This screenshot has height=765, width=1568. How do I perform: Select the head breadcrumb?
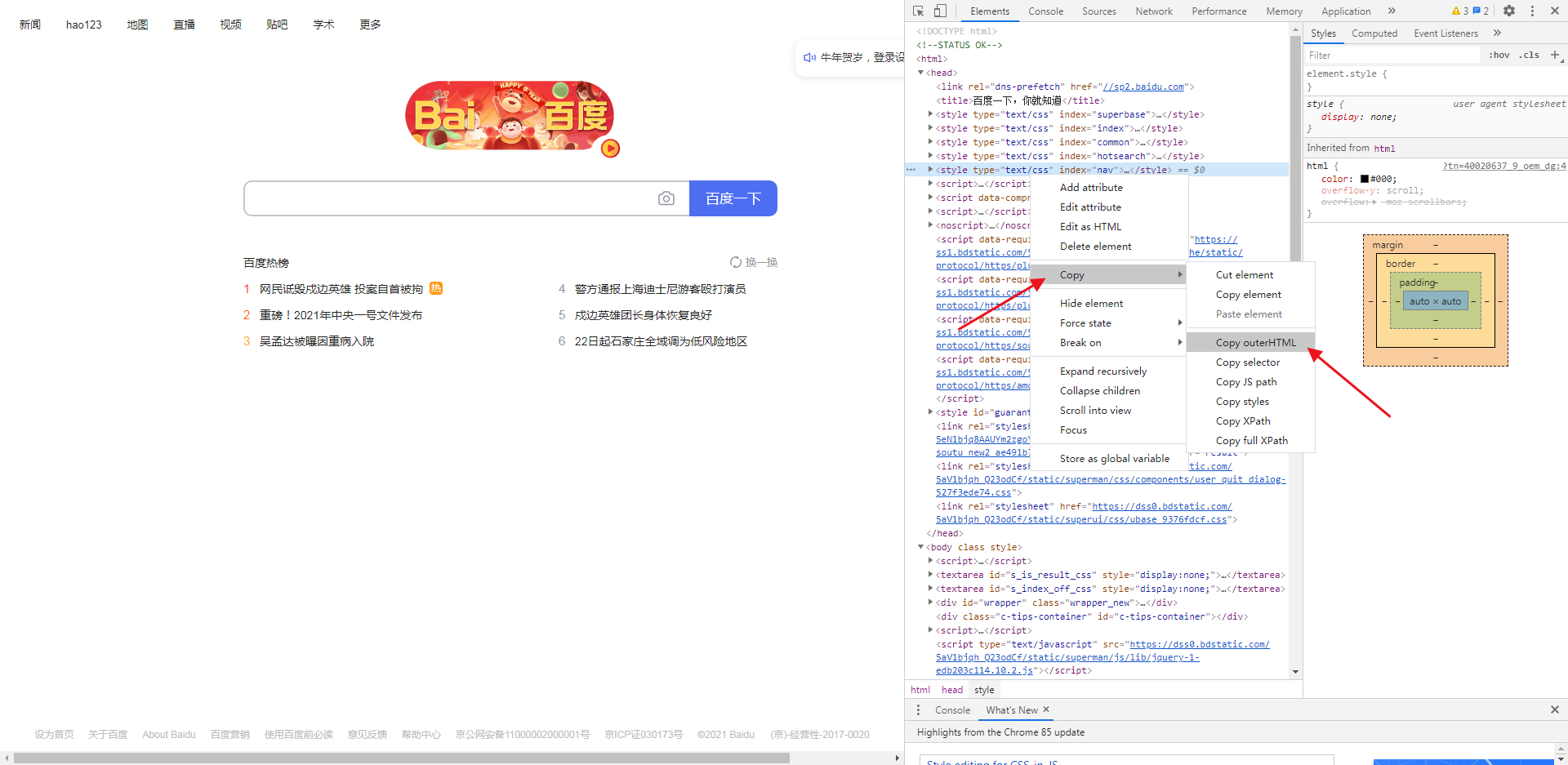coord(952,689)
